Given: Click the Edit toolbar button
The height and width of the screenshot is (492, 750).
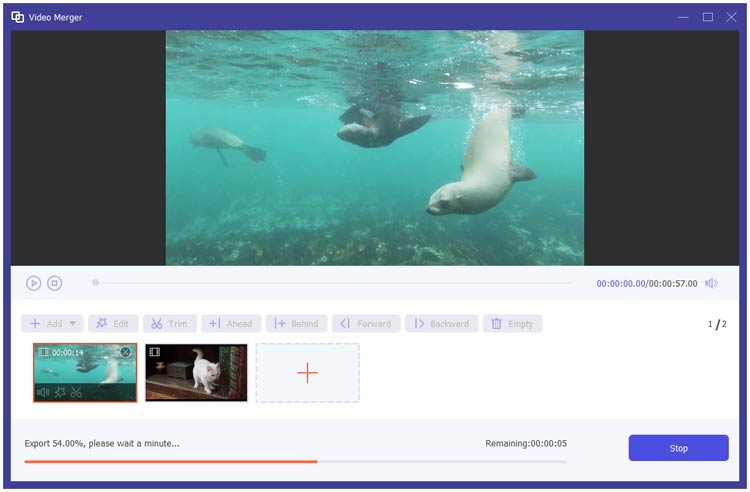Looking at the screenshot, I should pos(113,324).
